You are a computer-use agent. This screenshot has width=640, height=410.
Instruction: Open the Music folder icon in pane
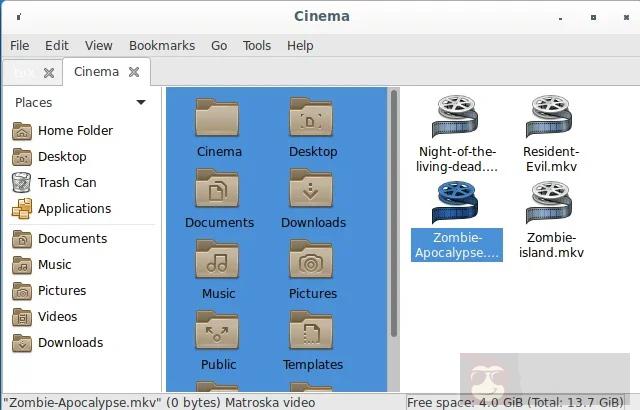218,260
